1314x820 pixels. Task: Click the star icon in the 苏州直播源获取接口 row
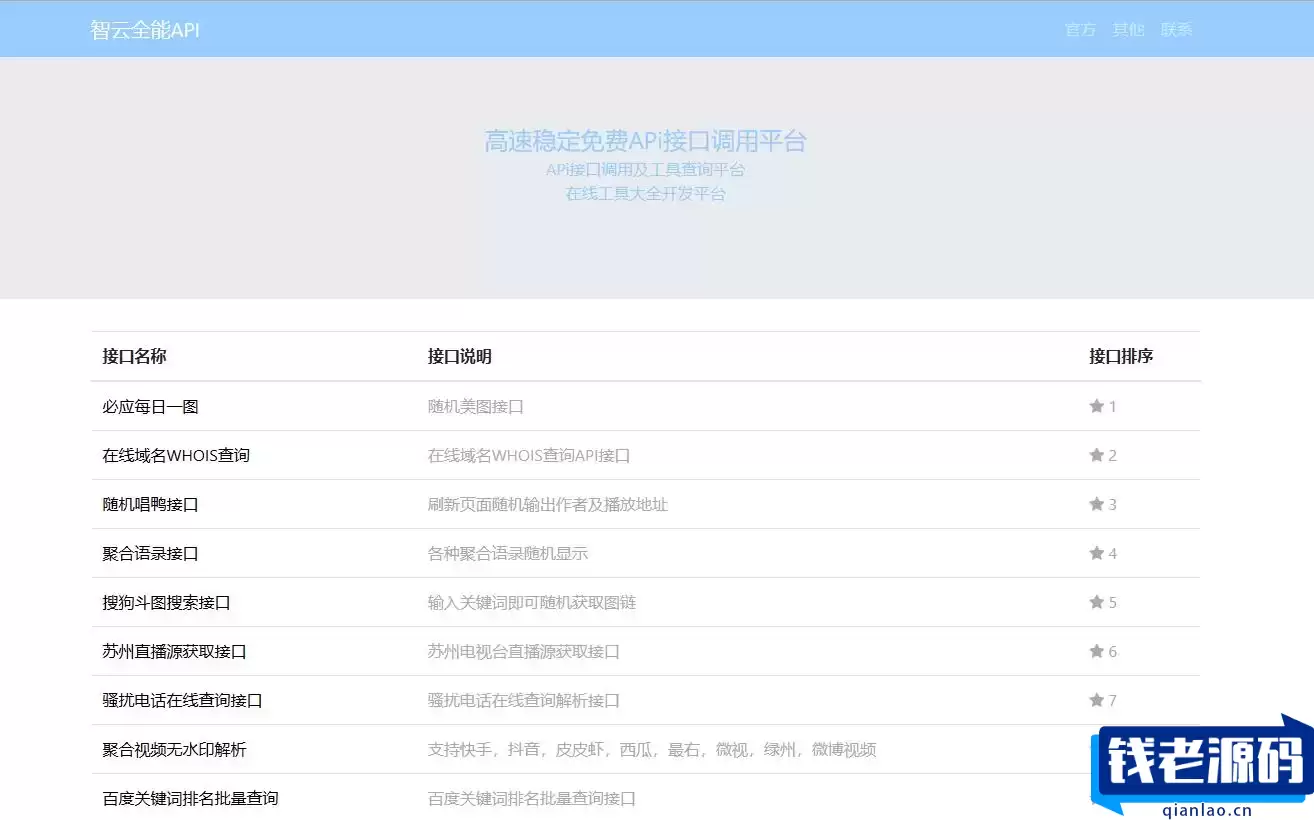click(x=1097, y=651)
